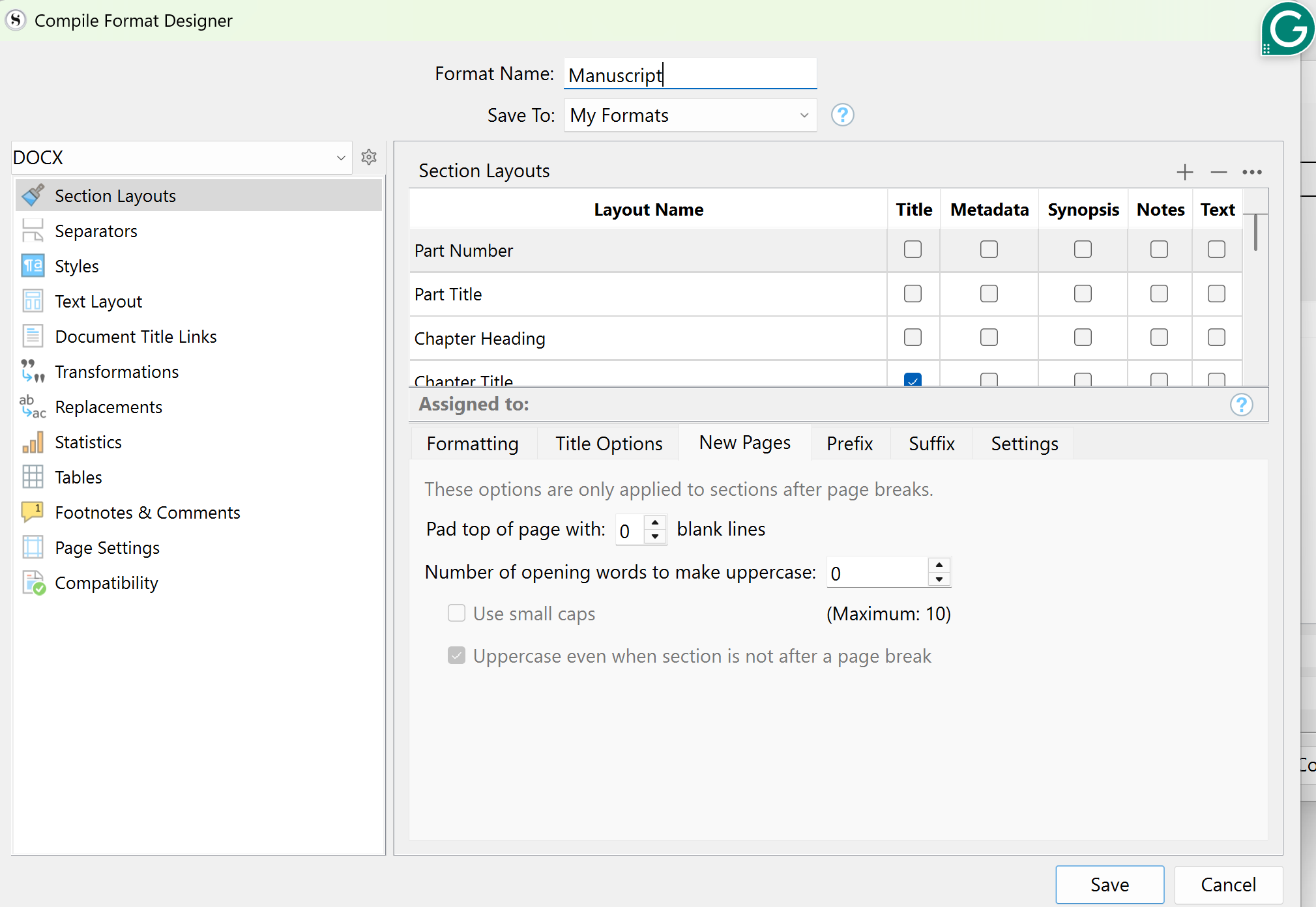Increase blank lines padding stepper

(x=655, y=523)
